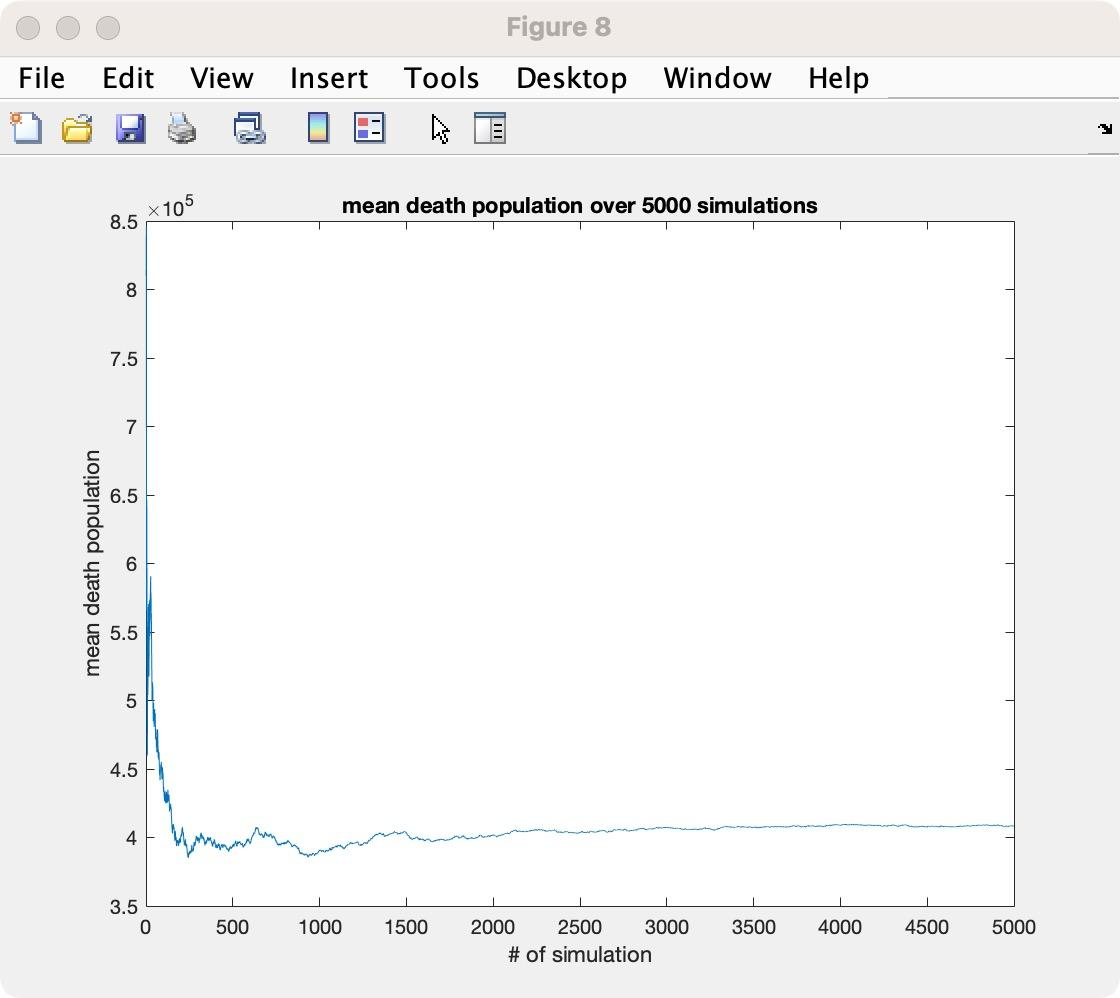Toggle the Insert Legend tool
1120x998 pixels.
click(369, 128)
